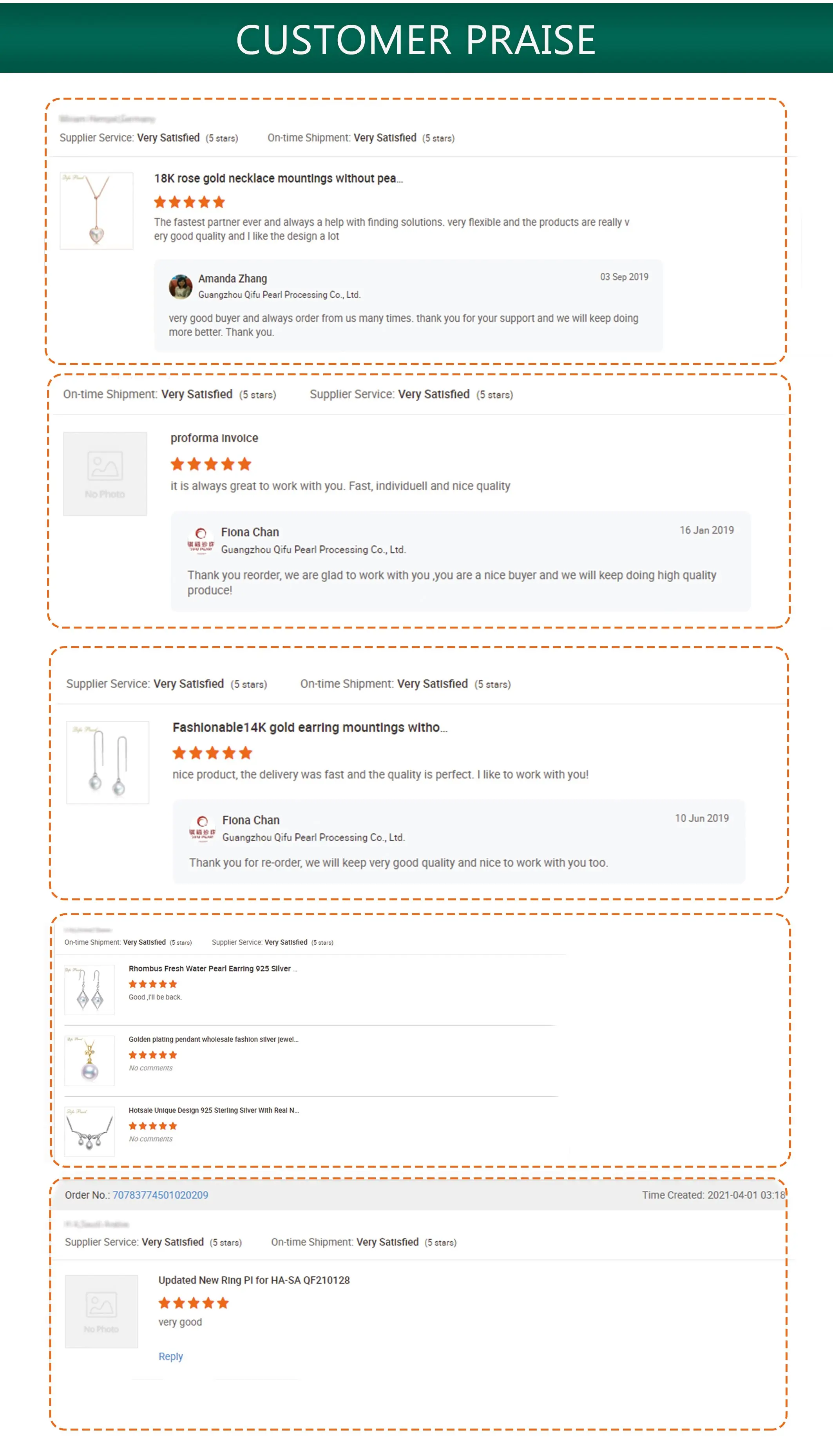Screen dimensions: 833x1456
Task: Click the Updated New Ring PI title
Action: 254,1280
